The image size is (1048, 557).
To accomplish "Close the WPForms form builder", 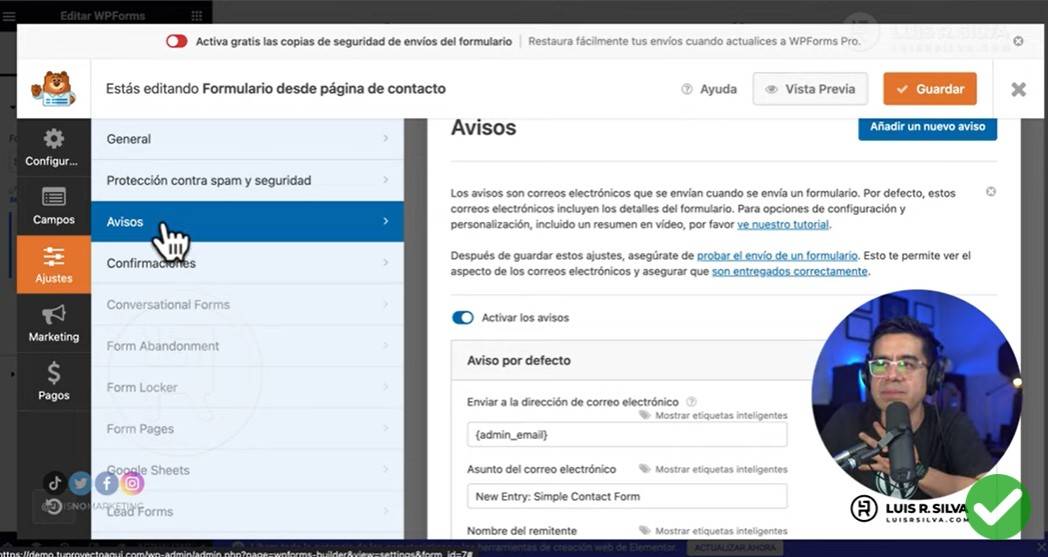I will click(1018, 89).
